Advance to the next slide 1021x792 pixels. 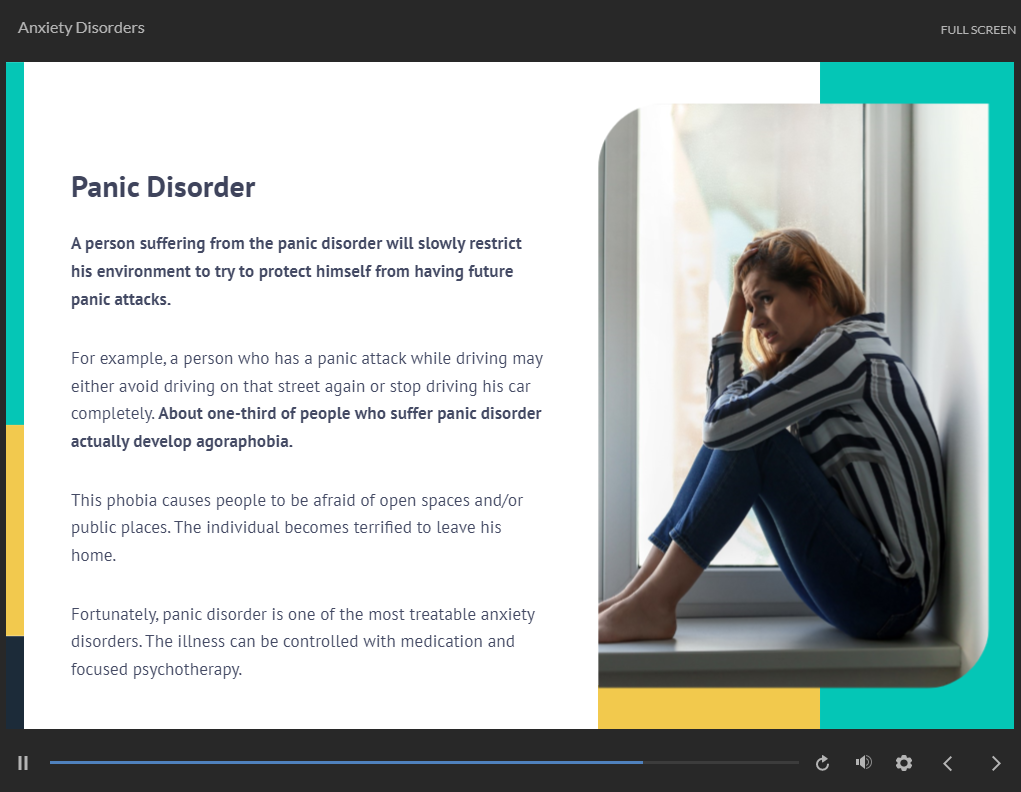(x=995, y=763)
